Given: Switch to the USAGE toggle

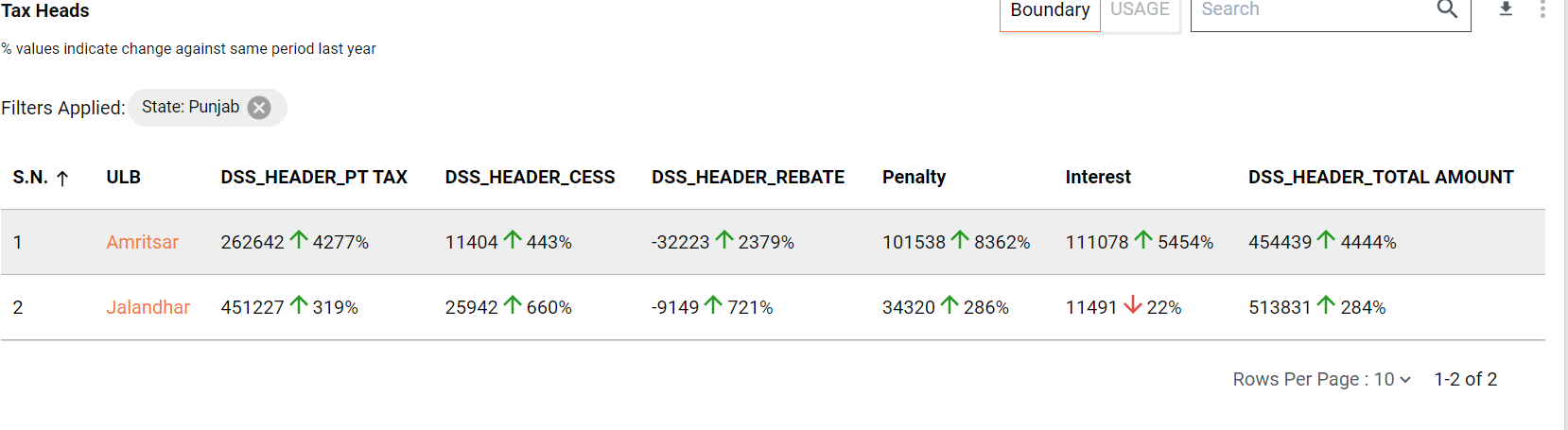Looking at the screenshot, I should (1140, 10).
